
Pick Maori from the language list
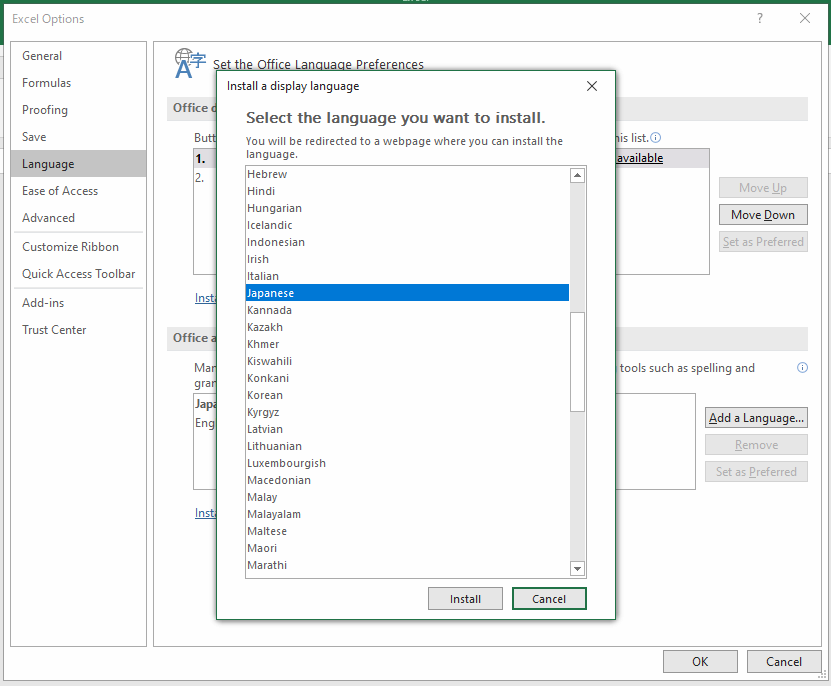click(407, 548)
